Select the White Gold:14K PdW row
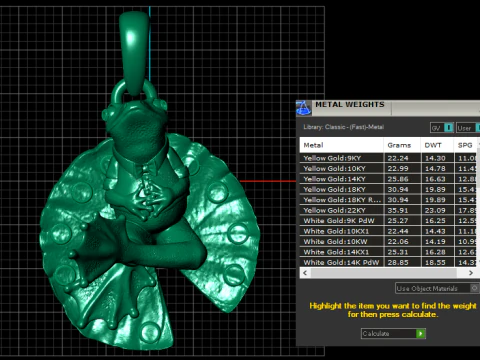Image resolution: width=480 pixels, height=360 pixels. [x=388, y=262]
